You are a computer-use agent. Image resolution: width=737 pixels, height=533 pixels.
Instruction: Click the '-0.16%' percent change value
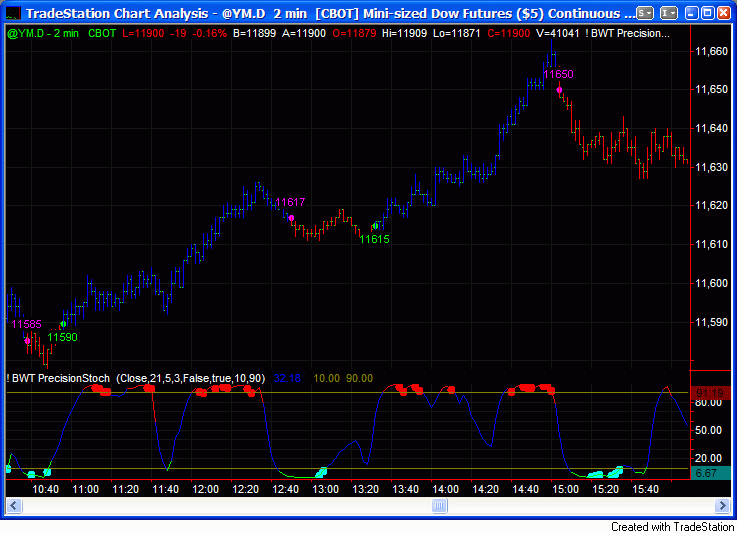tap(209, 33)
